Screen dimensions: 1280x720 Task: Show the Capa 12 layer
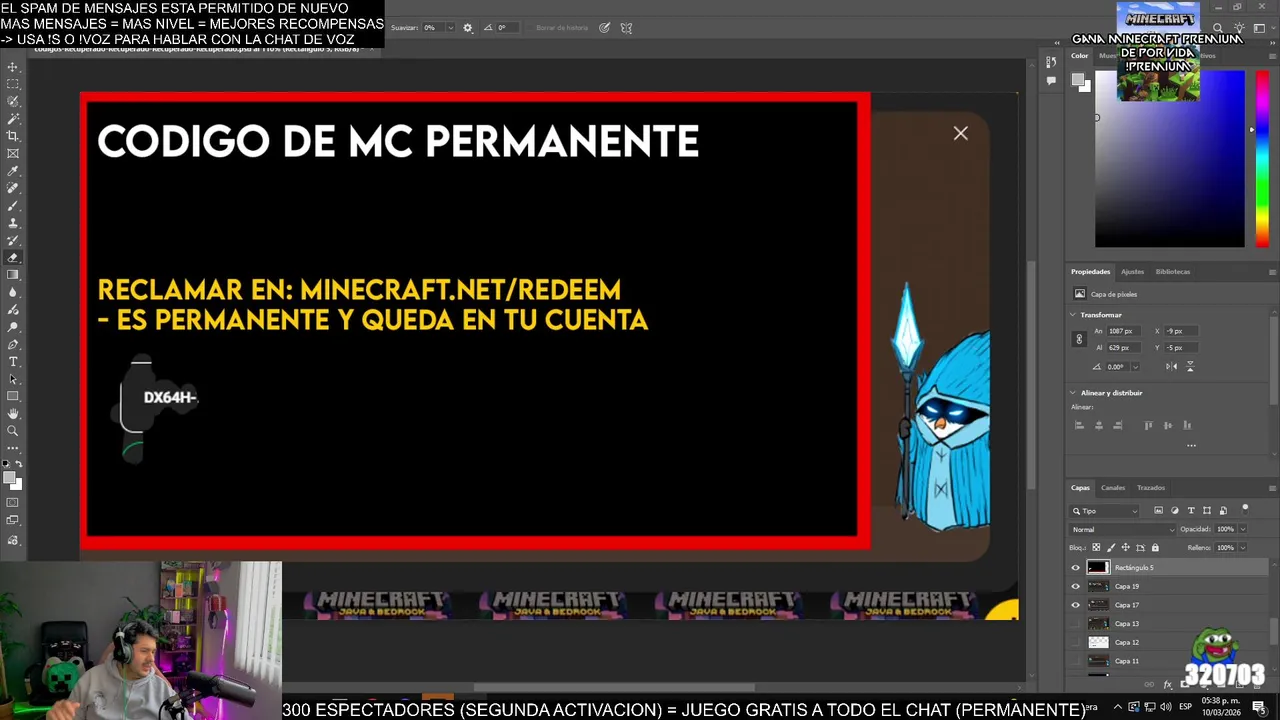coord(1076,642)
